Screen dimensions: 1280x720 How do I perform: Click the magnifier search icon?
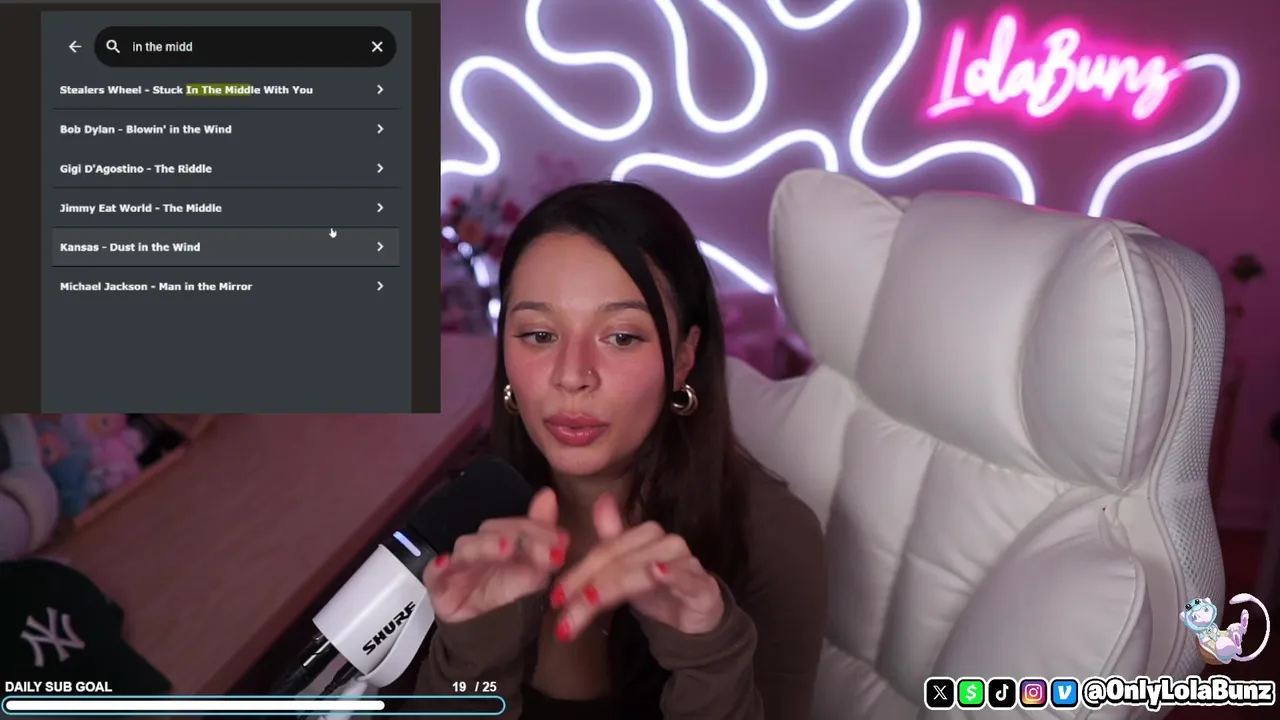click(113, 47)
